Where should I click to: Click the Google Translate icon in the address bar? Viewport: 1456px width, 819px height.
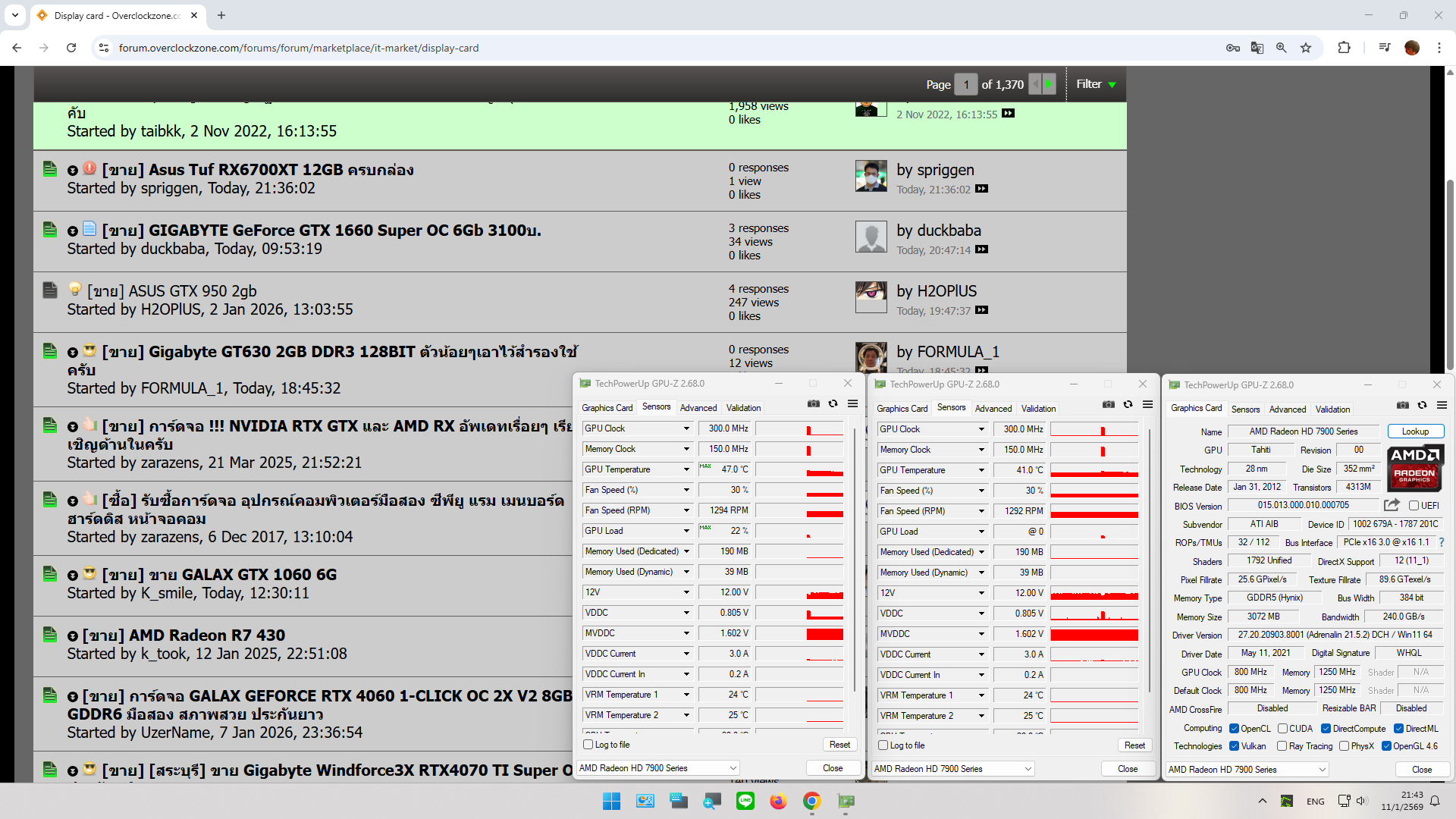(1257, 48)
